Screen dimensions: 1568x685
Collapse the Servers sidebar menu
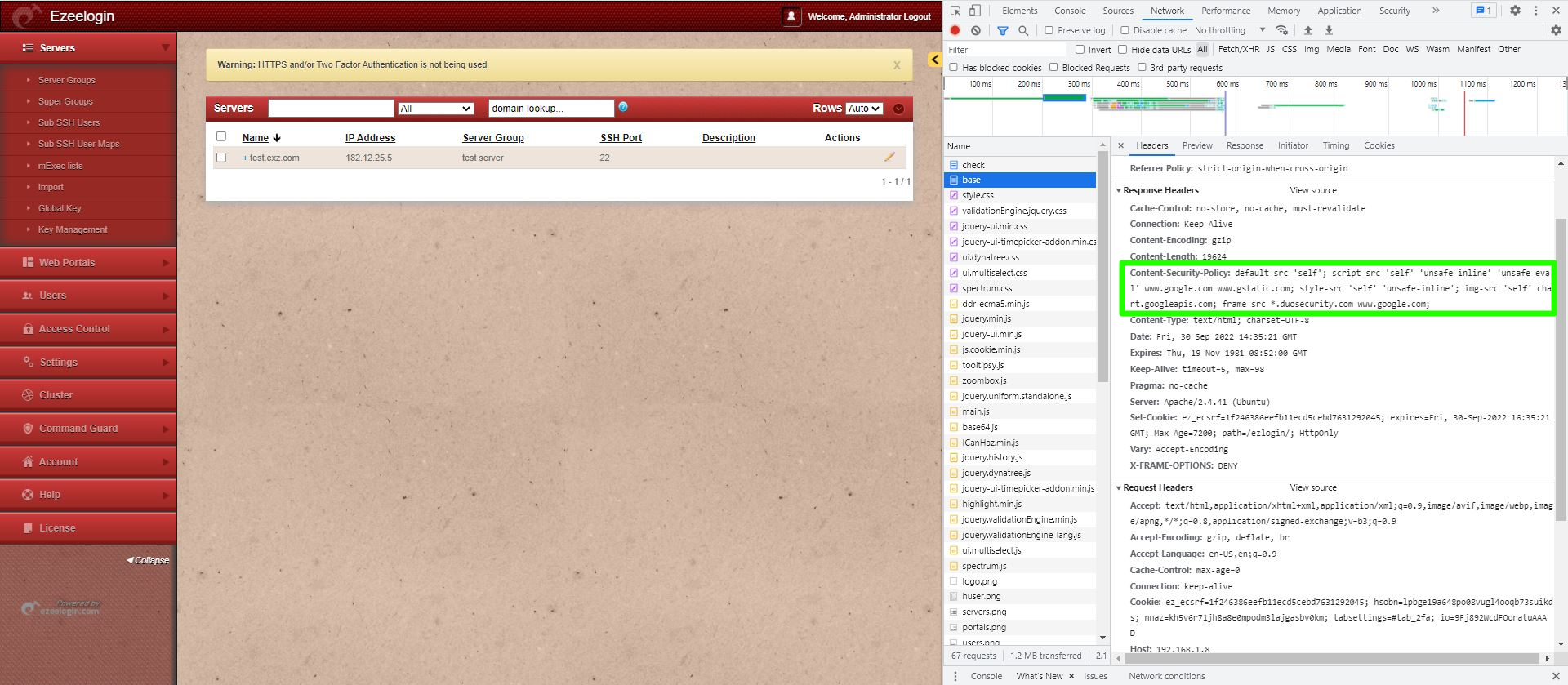coord(88,48)
